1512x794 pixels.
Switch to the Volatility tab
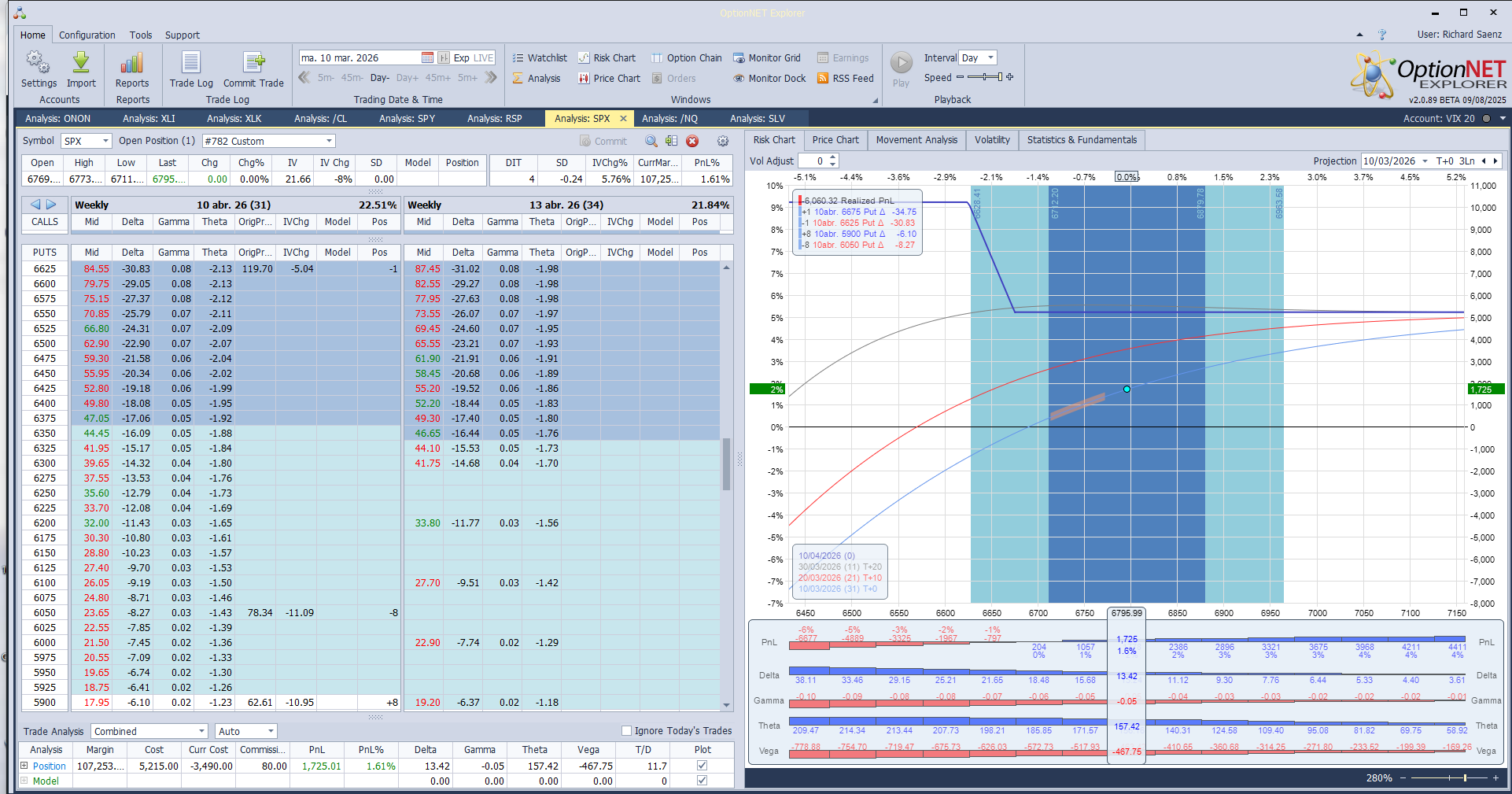click(992, 140)
